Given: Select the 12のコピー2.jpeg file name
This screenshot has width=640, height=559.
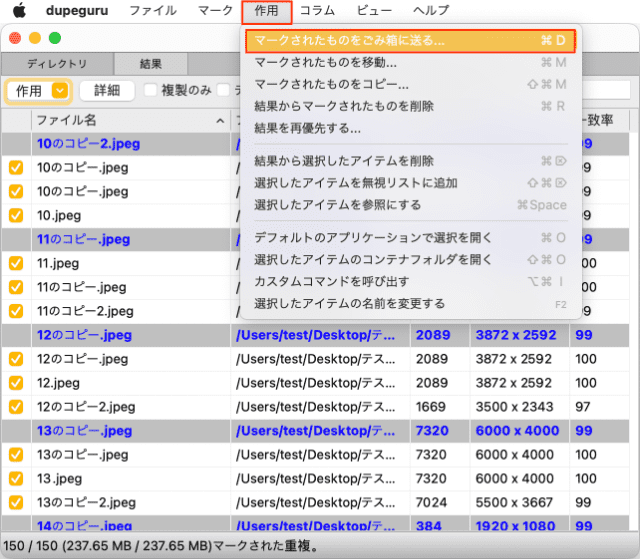Looking at the screenshot, I should [x=86, y=407].
